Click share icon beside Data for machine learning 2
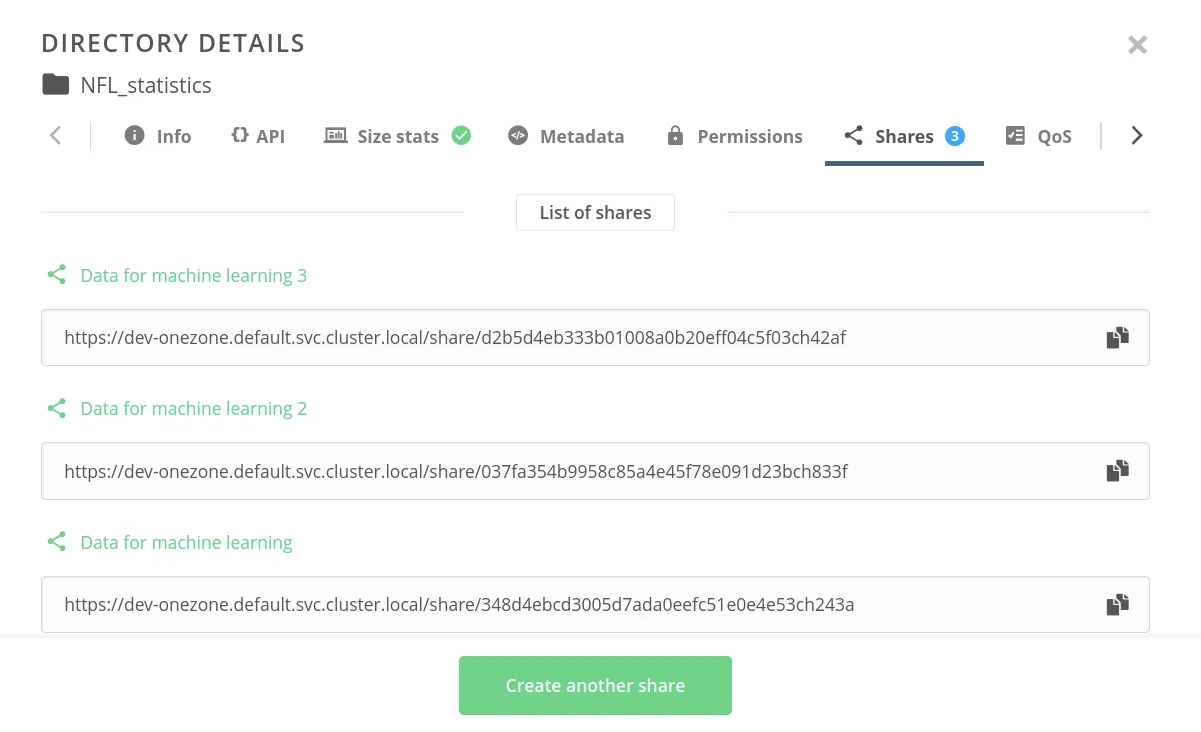 click(x=57, y=408)
